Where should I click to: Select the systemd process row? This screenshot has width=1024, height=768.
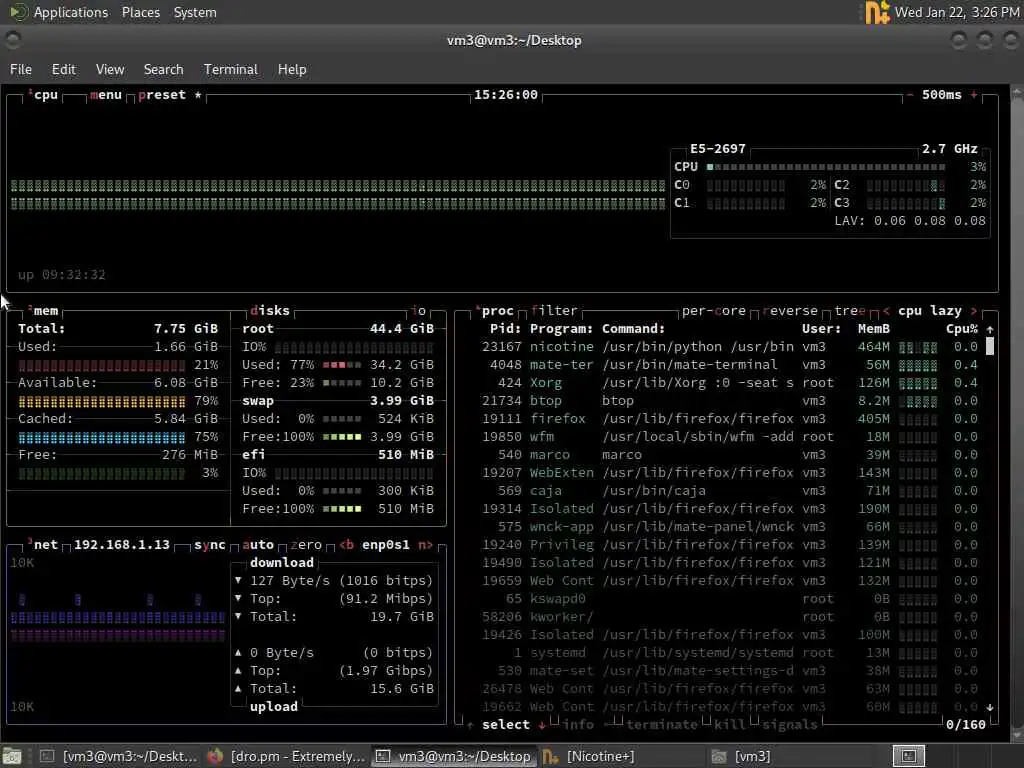pos(729,652)
